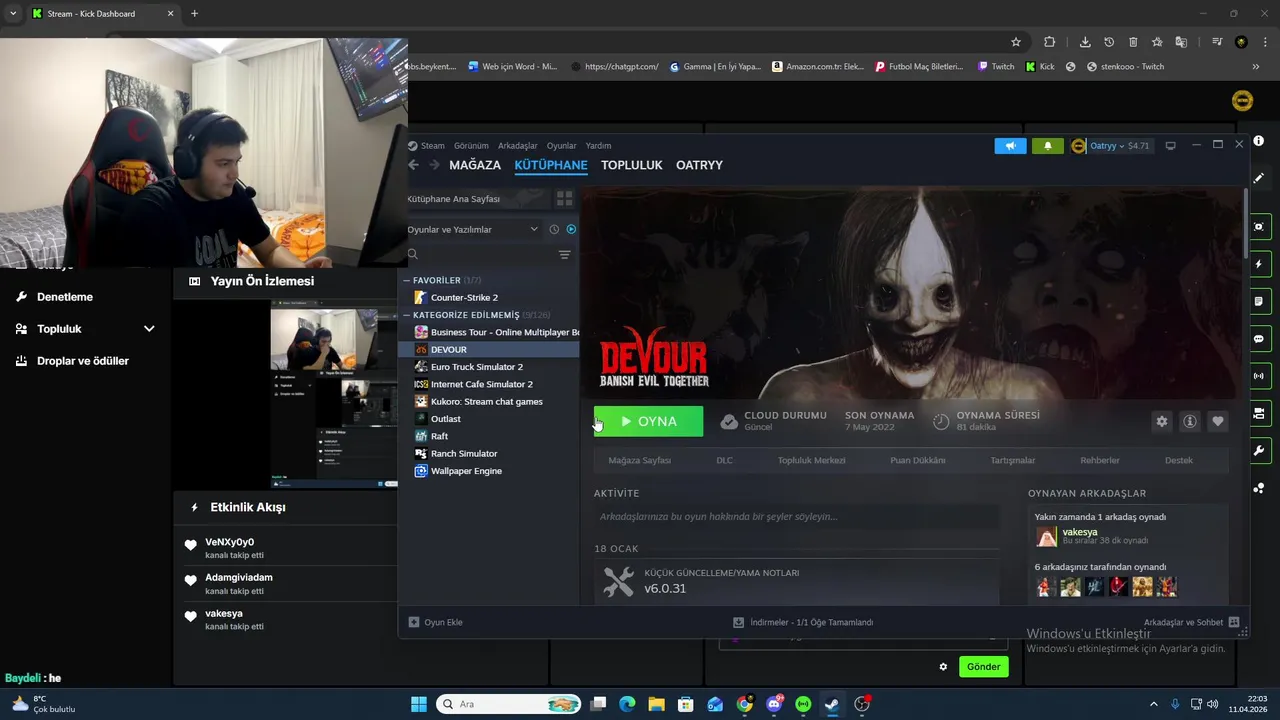
Task: Open the DLC link
Action: [724, 460]
